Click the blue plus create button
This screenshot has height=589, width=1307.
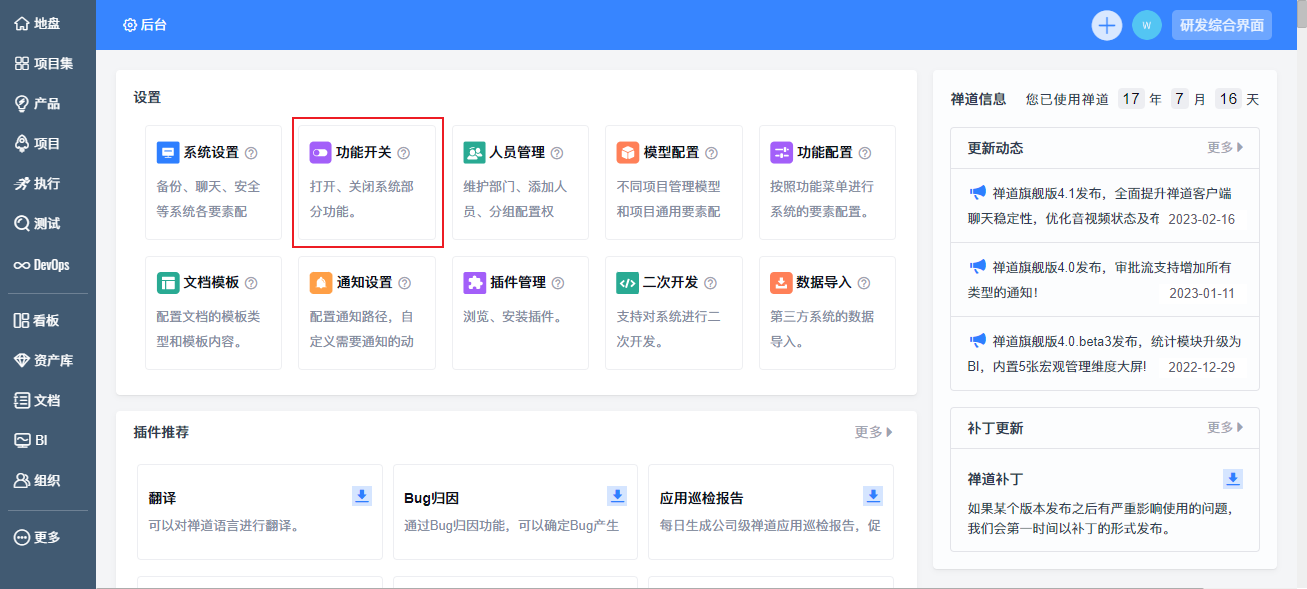[x=1106, y=25]
